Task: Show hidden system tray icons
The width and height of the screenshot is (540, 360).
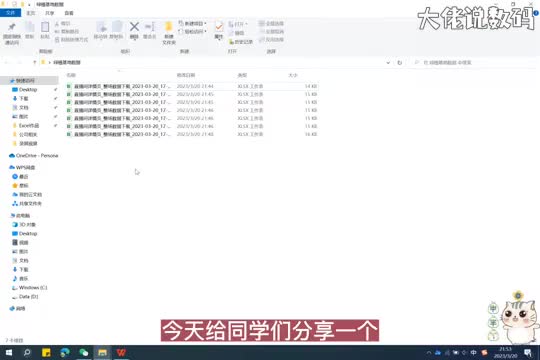Action: [428, 352]
